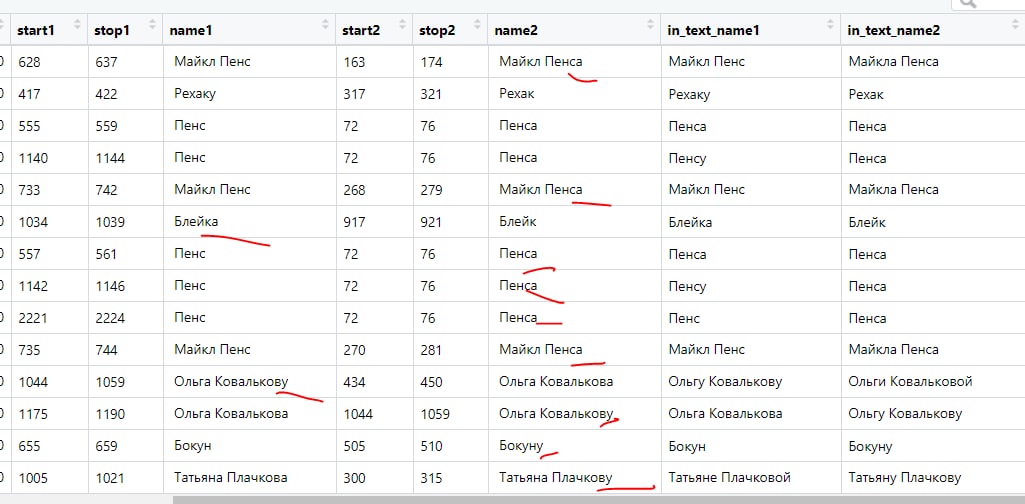Click the name2 cell reading Бокуну
Screen dimensions: 1025x504
tap(521, 446)
